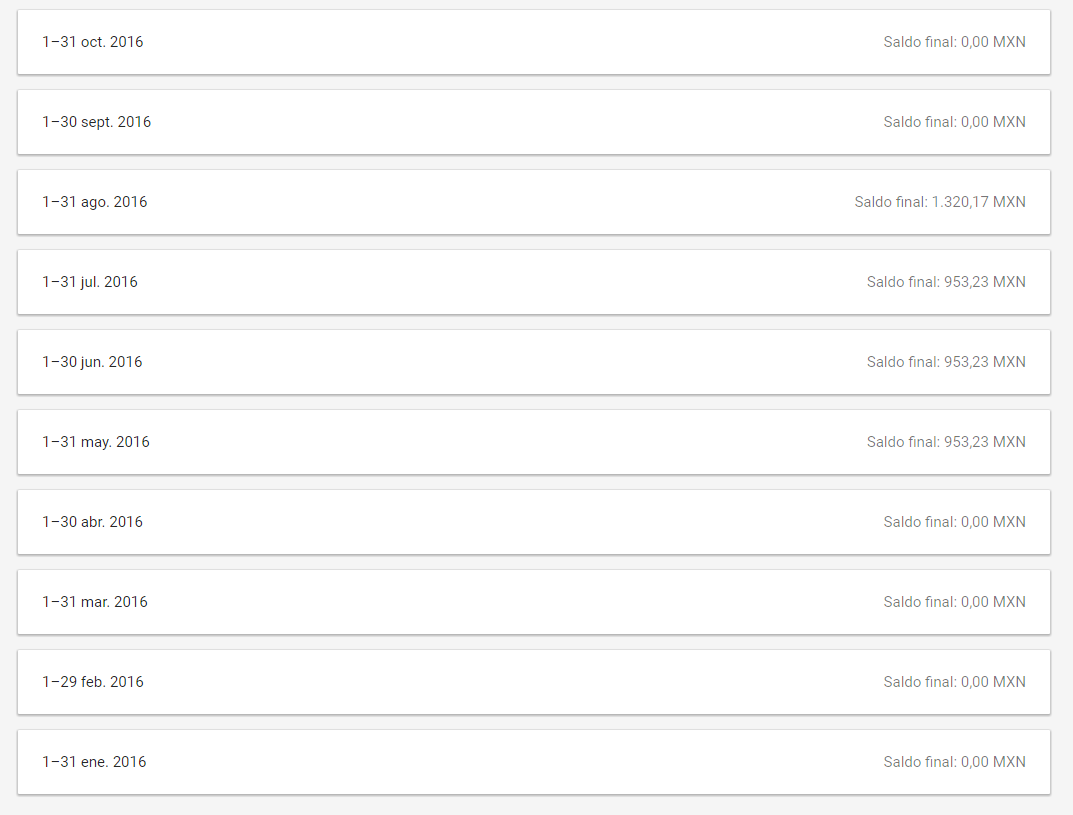Screen dimensions: 1073x815
Task: Open the 1–31 jul. 2016 period
Action: pos(534,282)
